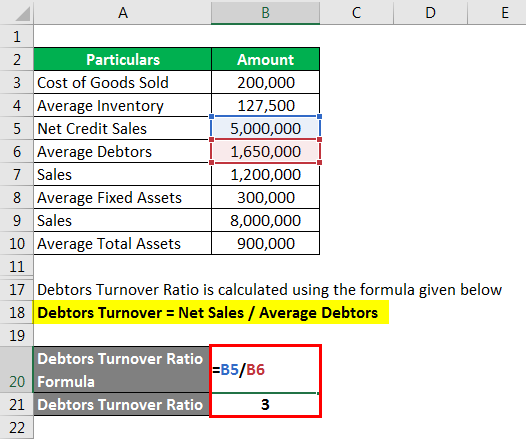This screenshot has width=526, height=439.
Task: Select row 9 header
Action: coord(17,220)
